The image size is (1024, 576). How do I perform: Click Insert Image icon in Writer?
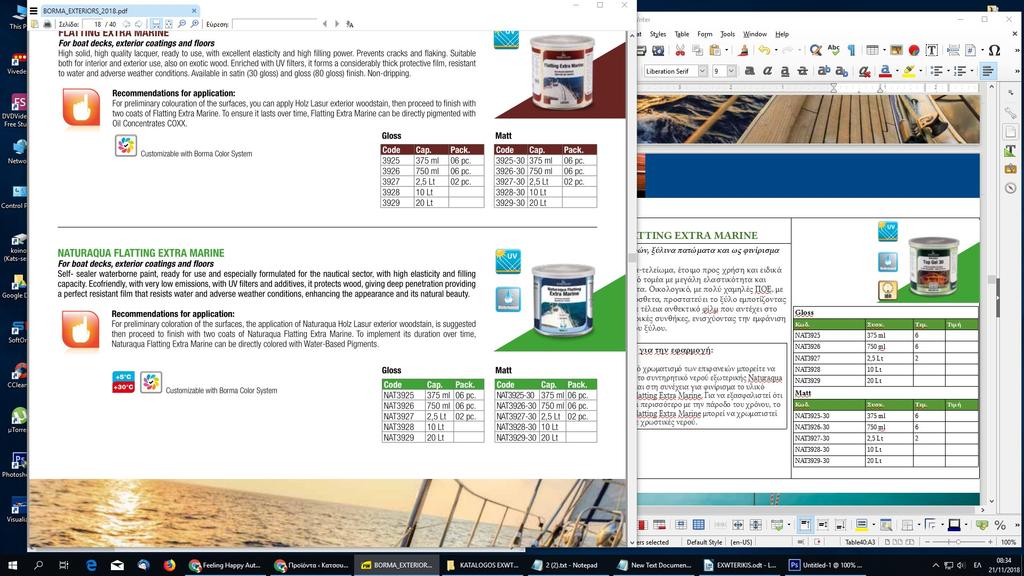point(897,50)
